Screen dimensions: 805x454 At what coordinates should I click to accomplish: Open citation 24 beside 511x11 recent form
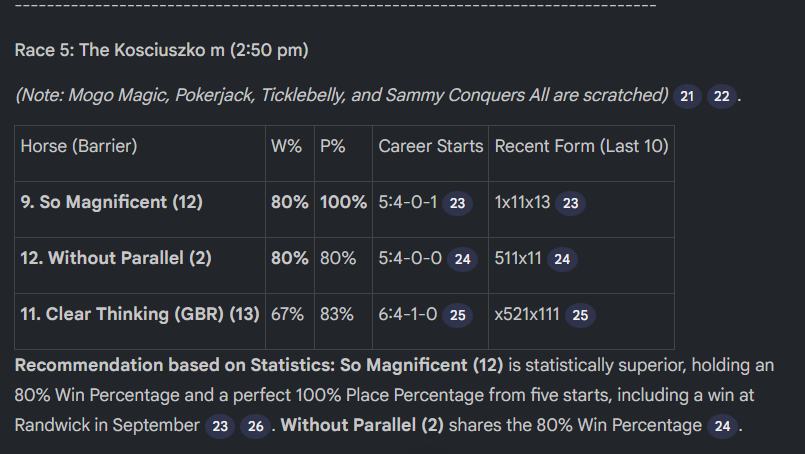pos(562,259)
